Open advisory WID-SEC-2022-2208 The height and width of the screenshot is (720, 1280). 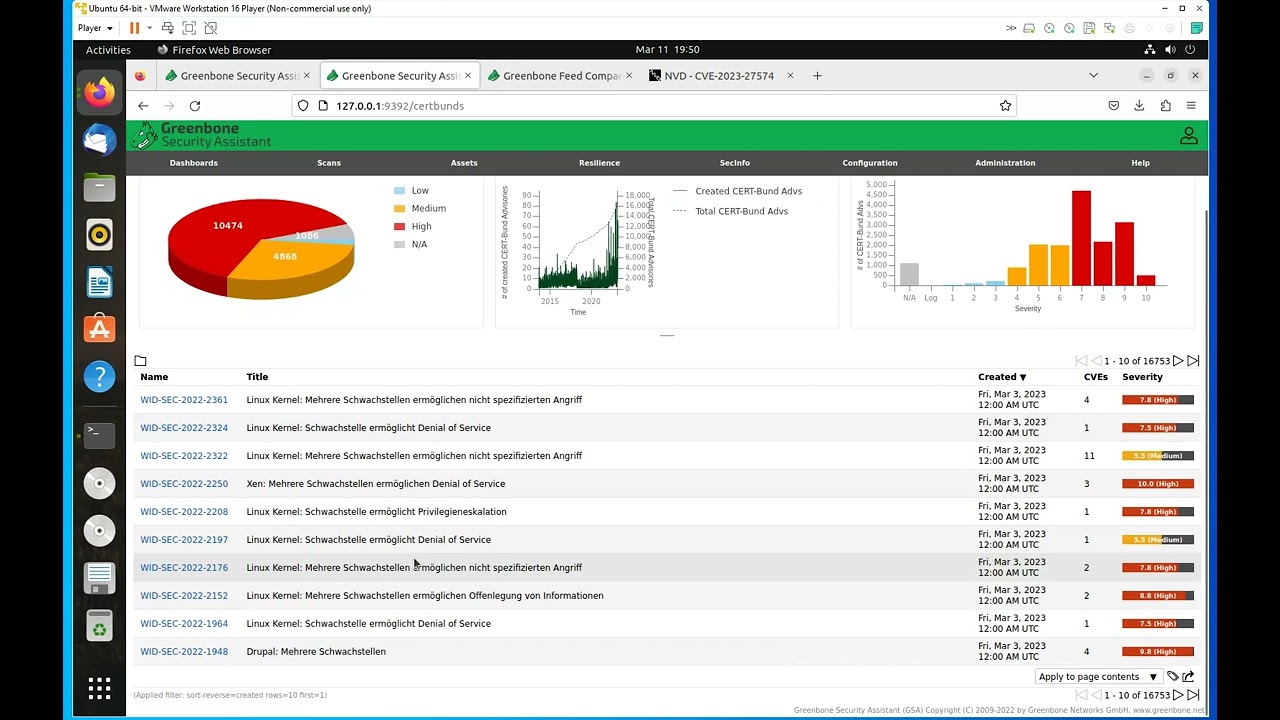pyautogui.click(x=184, y=512)
